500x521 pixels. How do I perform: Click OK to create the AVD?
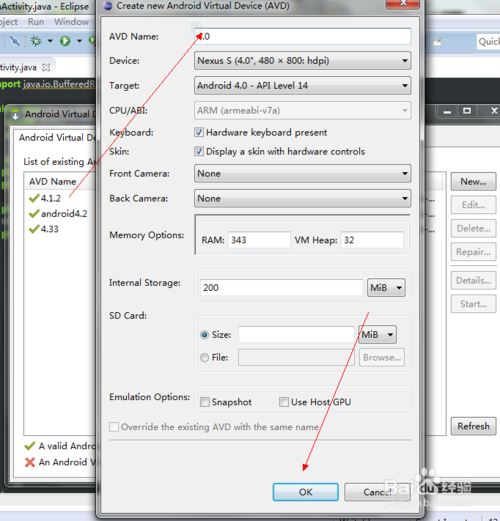pyautogui.click(x=306, y=492)
